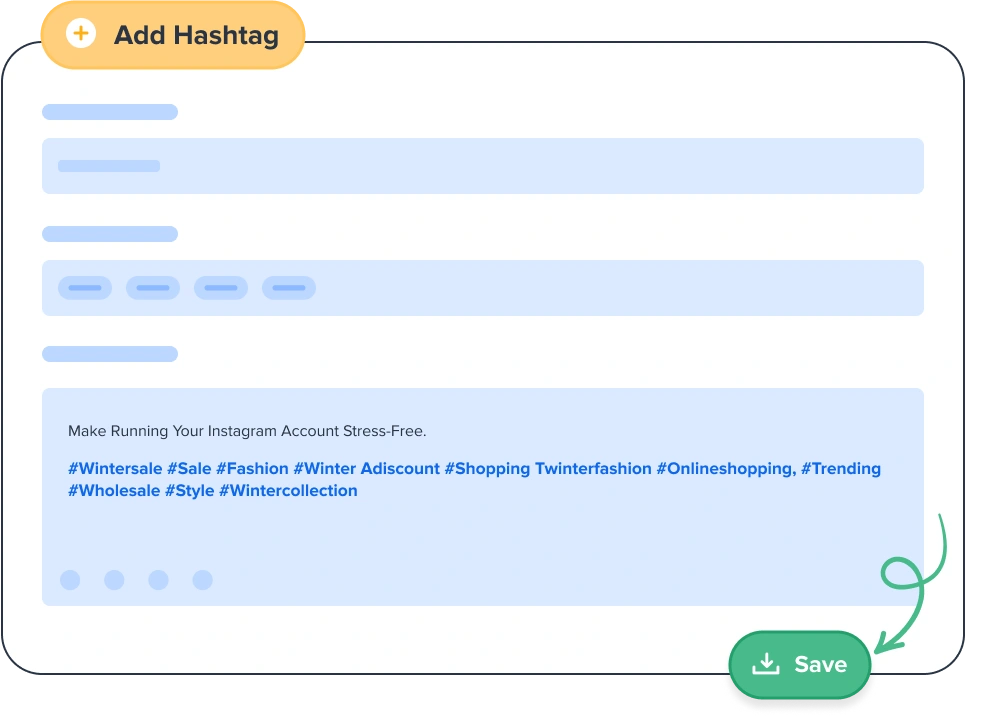
Task: Click the fourth round dot below caption
Action: pos(203,580)
